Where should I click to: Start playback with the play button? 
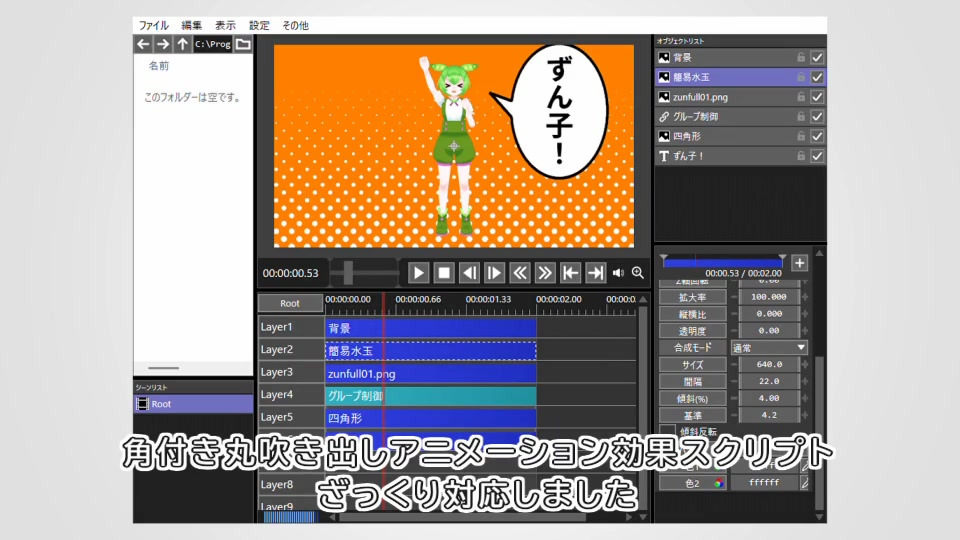(419, 273)
